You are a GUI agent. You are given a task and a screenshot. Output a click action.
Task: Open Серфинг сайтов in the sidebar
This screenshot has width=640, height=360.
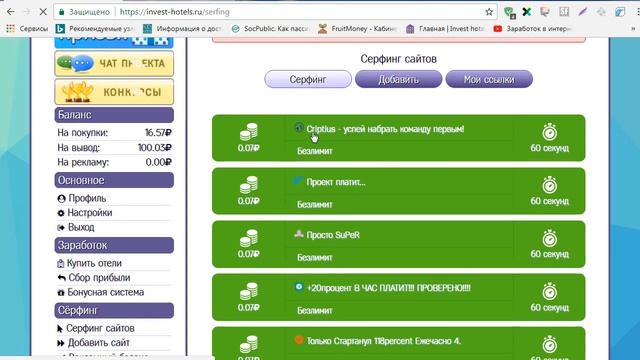coord(100,328)
